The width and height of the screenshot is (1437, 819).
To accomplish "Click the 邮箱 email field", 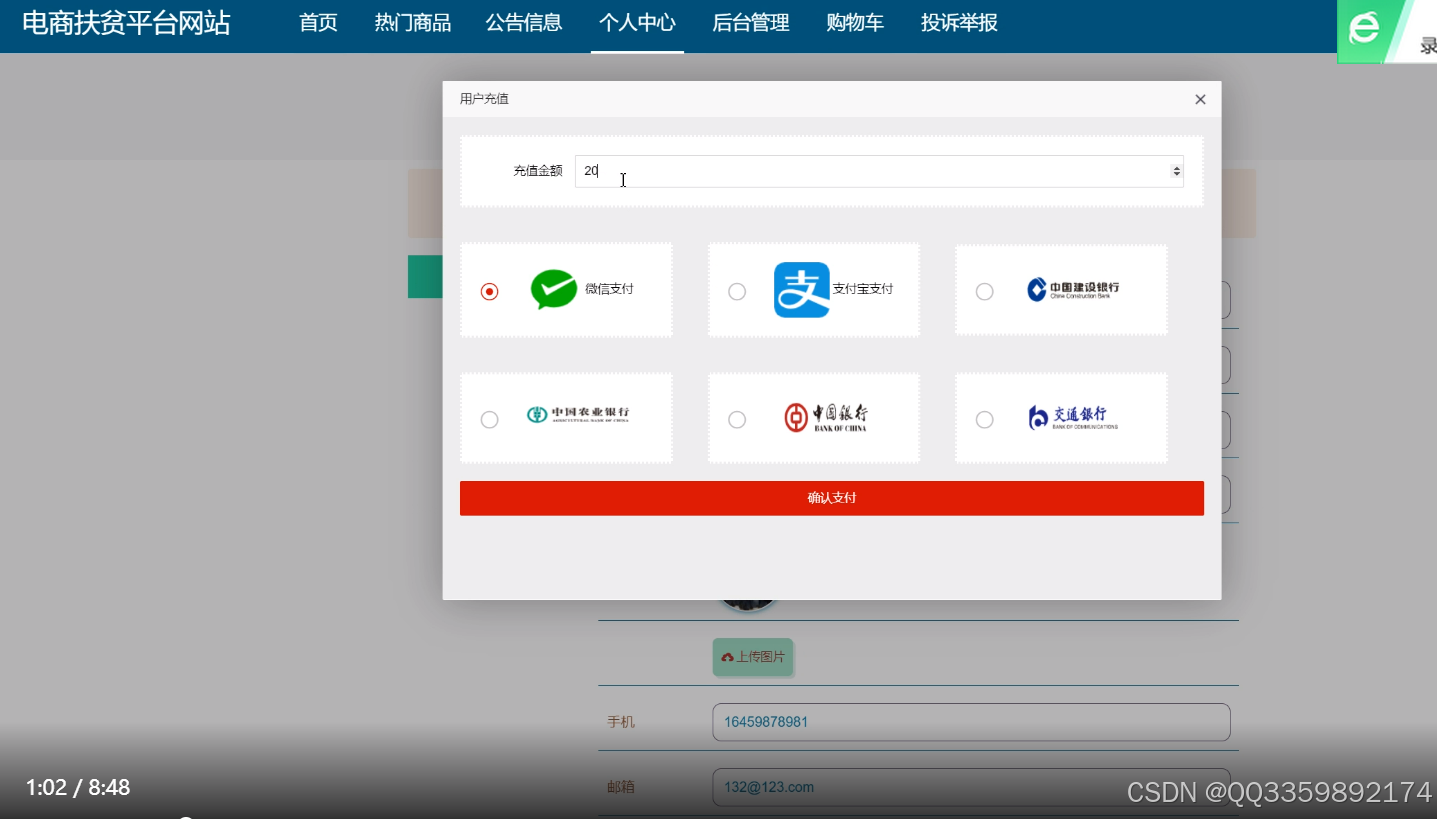I will point(971,787).
